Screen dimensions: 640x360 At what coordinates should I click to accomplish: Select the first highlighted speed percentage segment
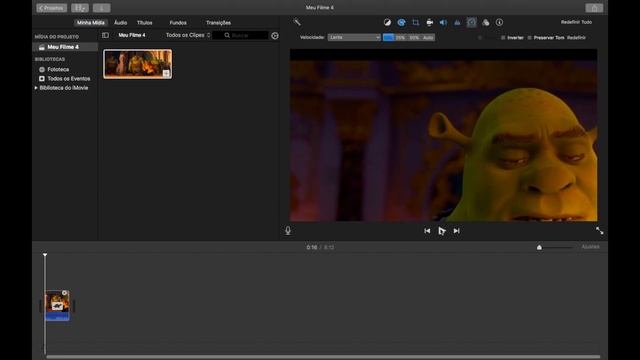click(388, 38)
